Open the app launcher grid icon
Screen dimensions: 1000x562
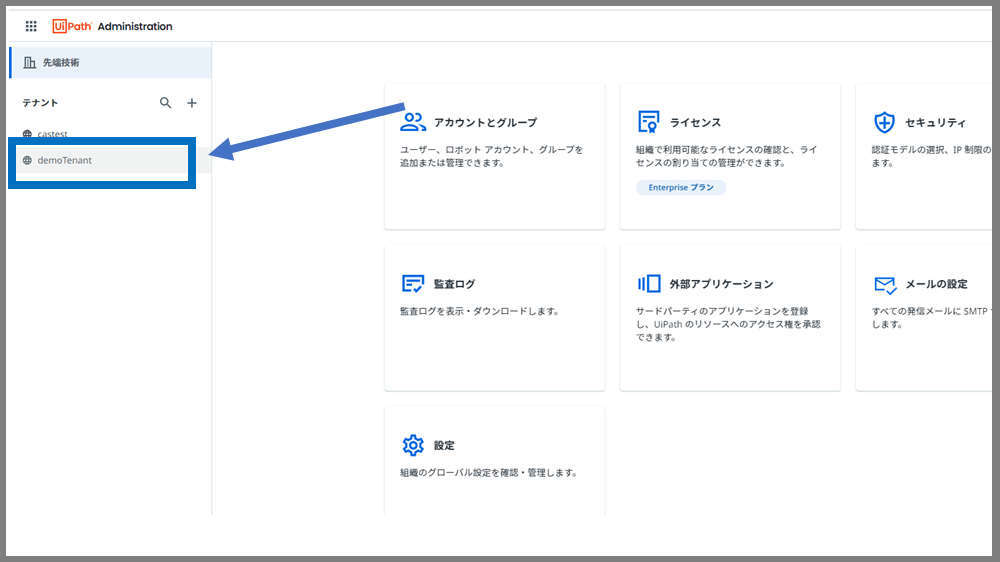(31, 26)
